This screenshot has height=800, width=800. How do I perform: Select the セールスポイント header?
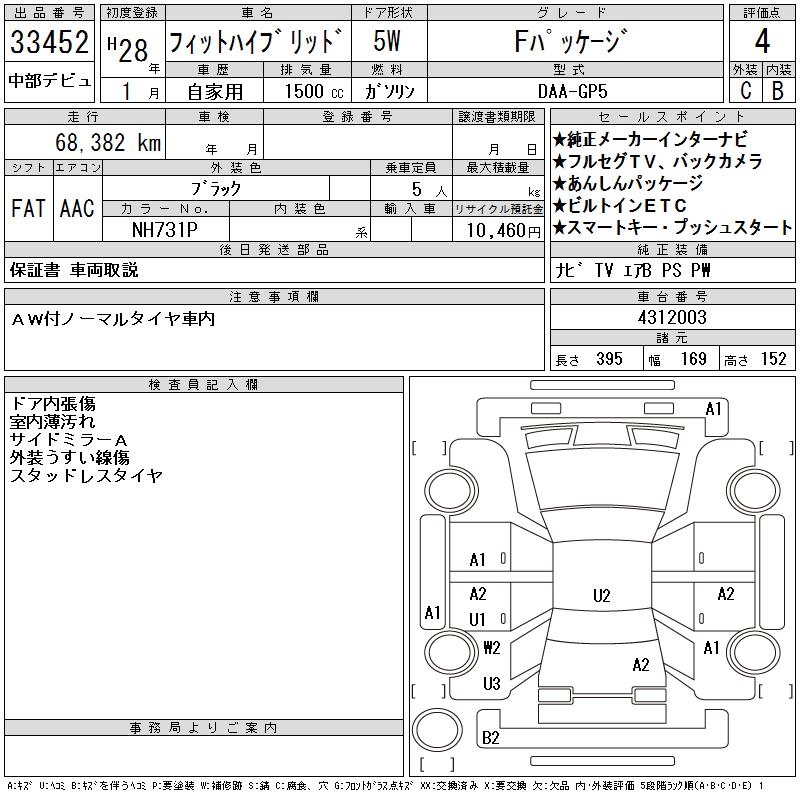(672, 117)
